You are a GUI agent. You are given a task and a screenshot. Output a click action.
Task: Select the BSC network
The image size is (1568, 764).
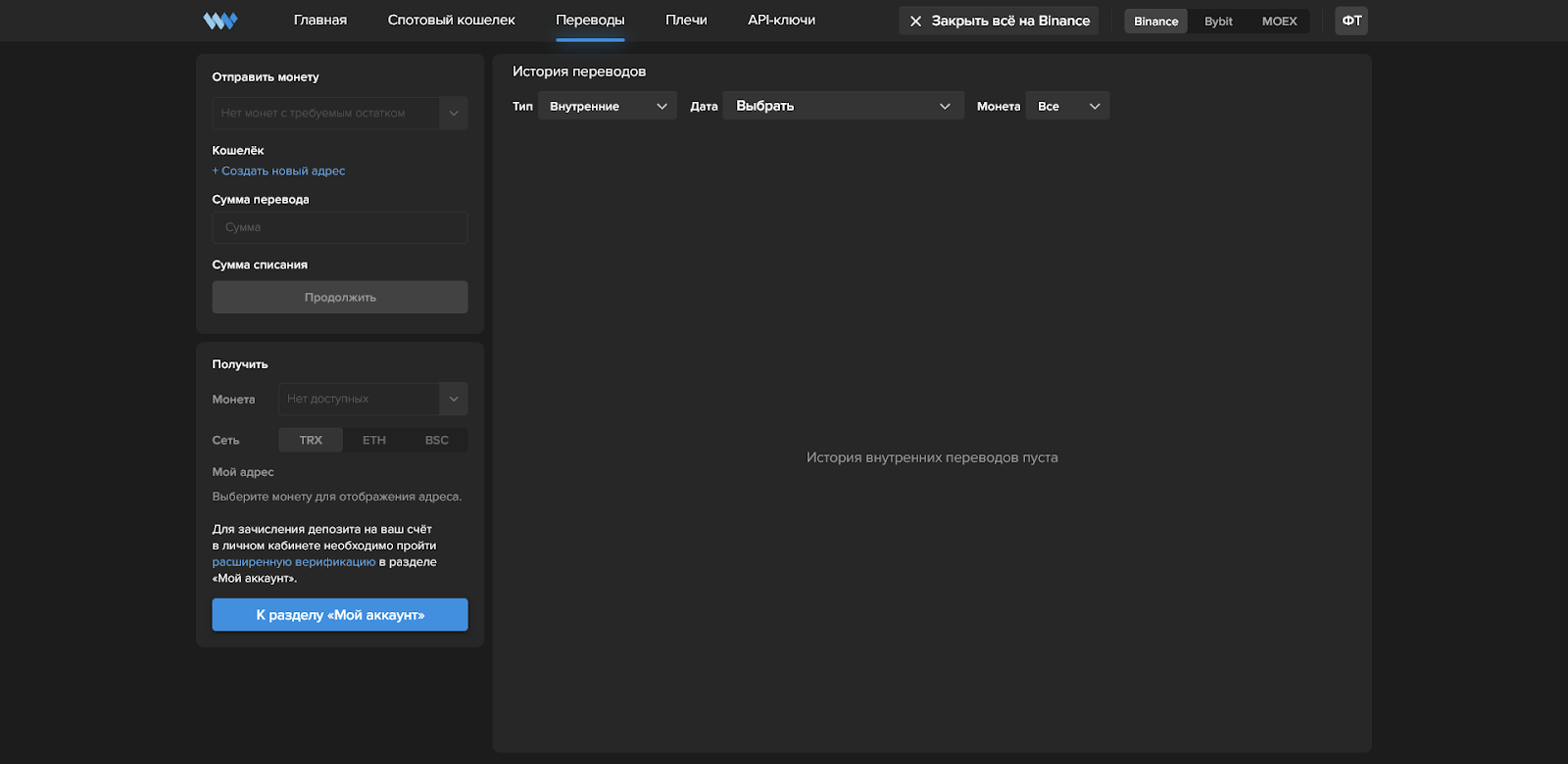tap(437, 440)
